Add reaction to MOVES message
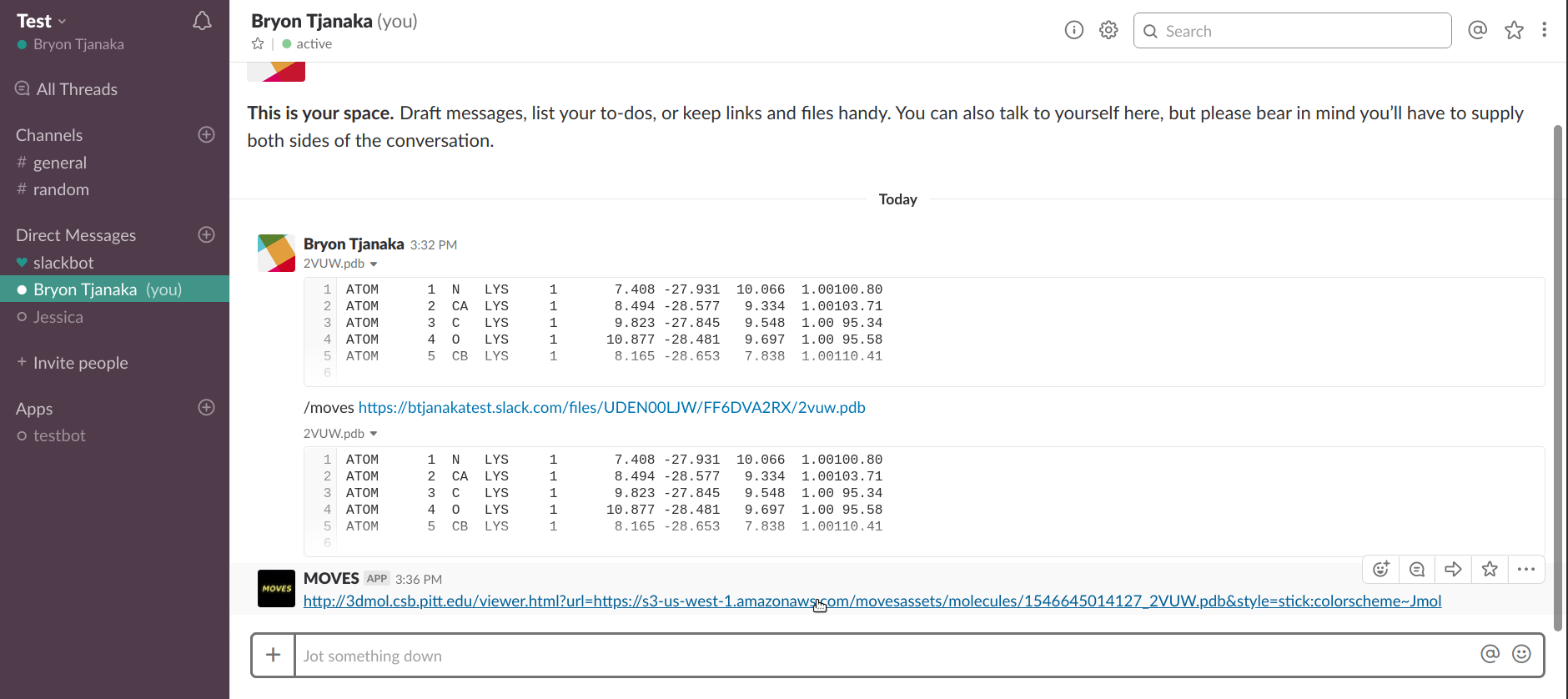The image size is (1568, 699). pos(1381,570)
